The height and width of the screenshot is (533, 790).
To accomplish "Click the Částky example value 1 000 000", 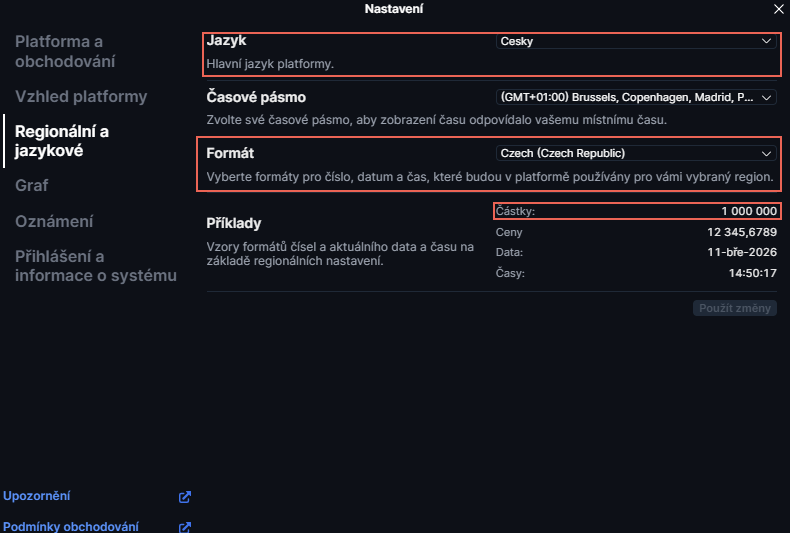I will 749,211.
